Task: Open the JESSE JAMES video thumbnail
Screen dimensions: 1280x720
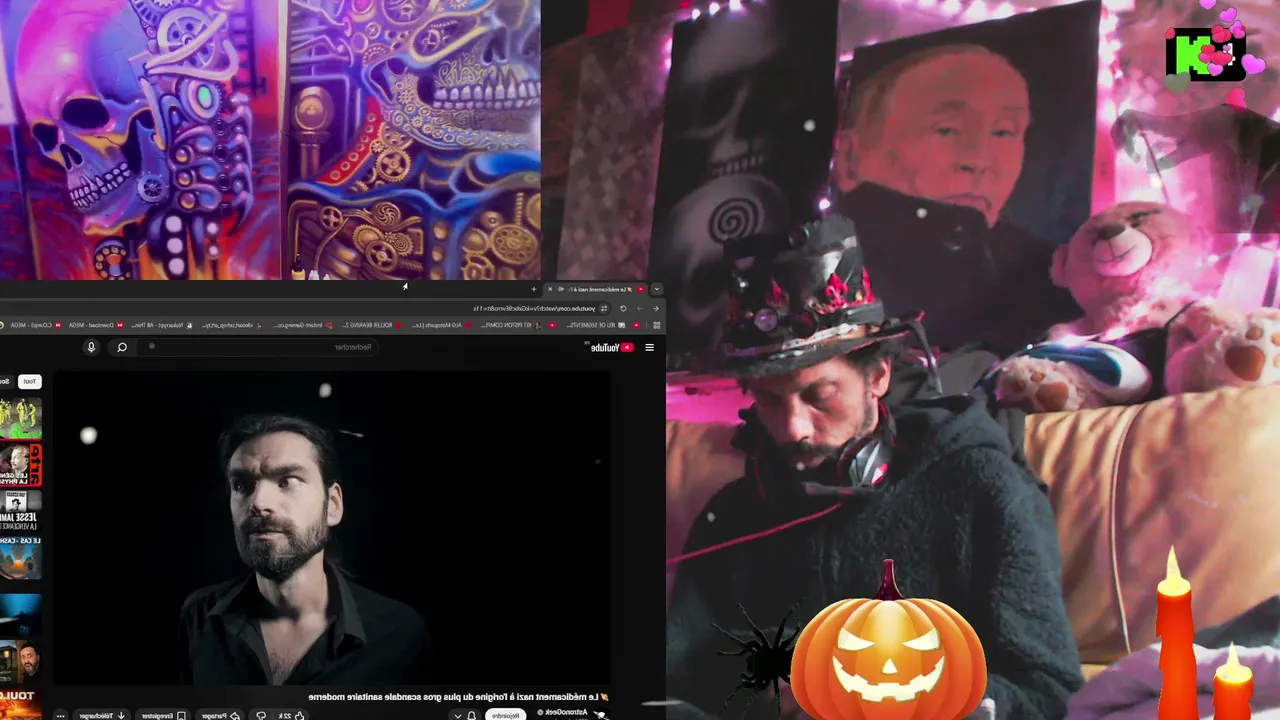Action: point(20,511)
